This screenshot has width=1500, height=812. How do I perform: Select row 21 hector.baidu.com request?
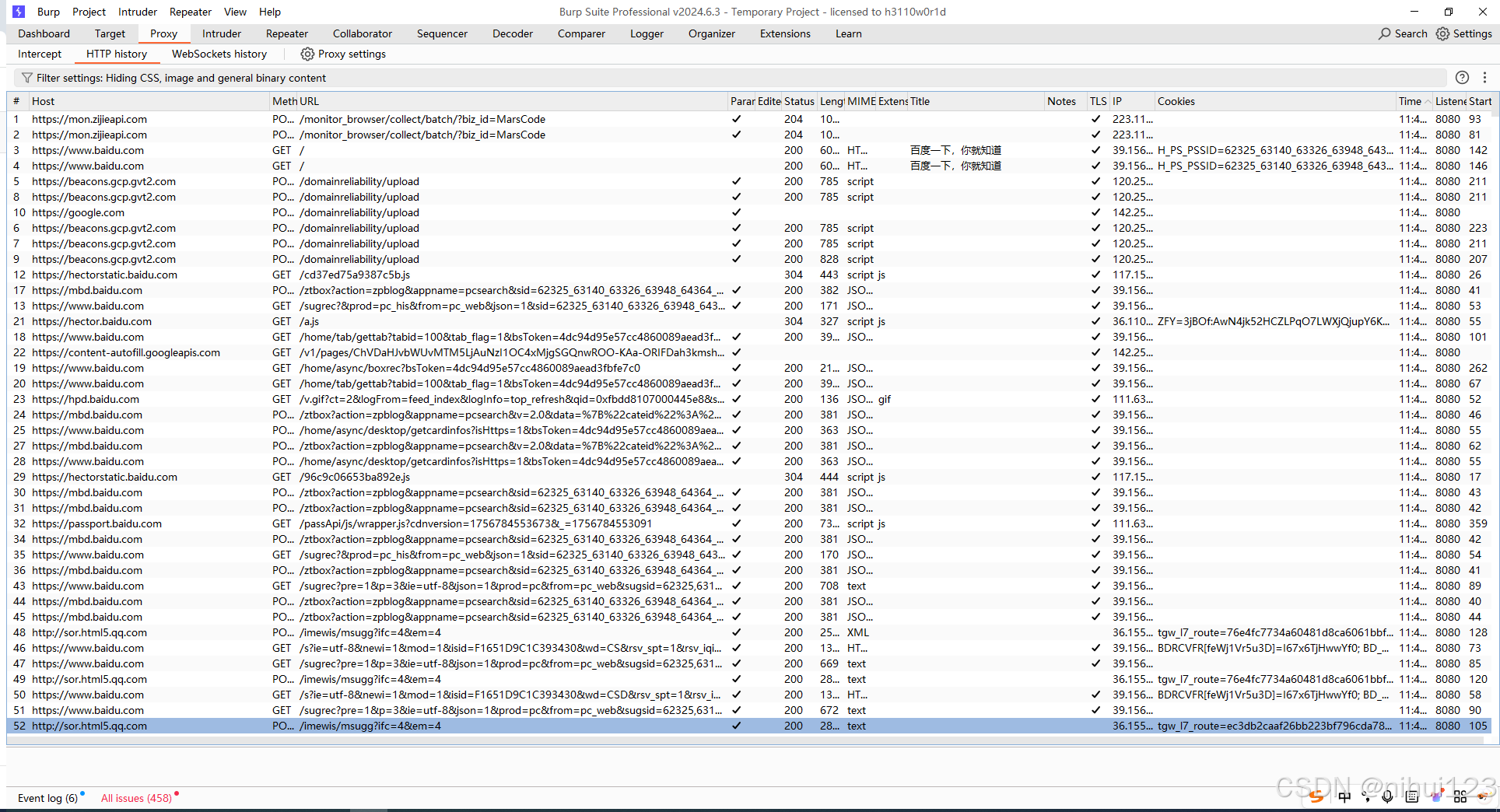click(748, 321)
